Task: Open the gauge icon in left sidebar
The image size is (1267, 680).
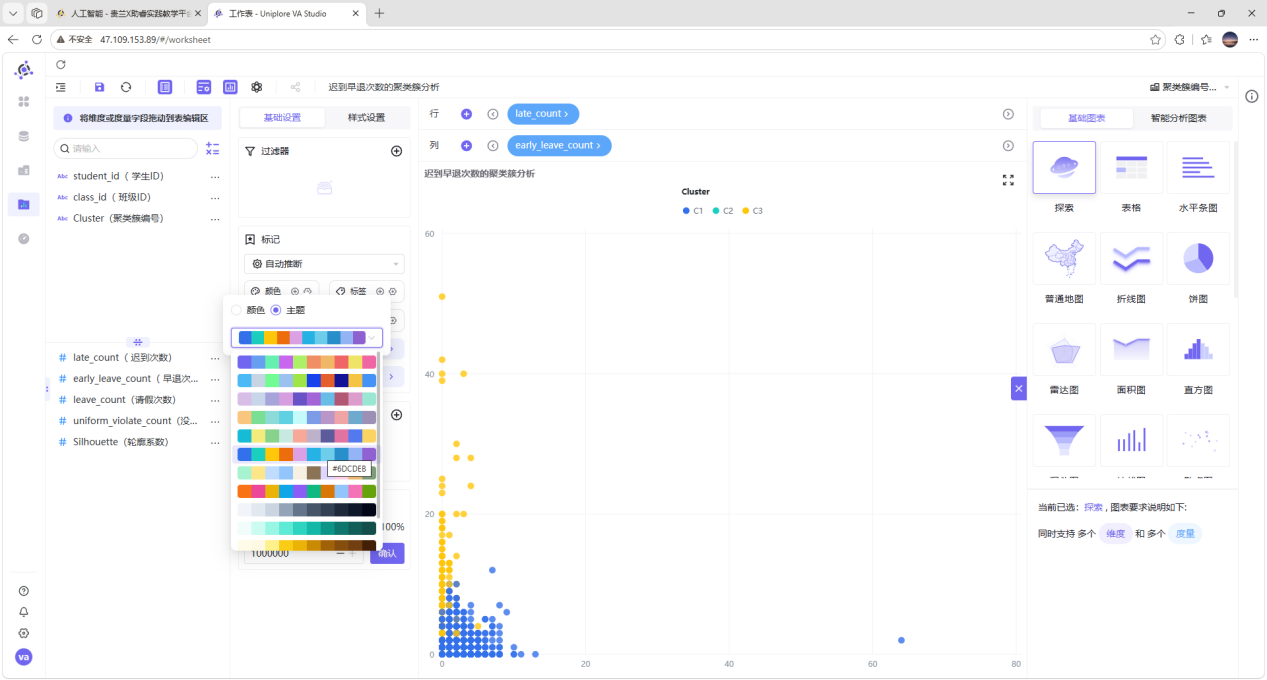Action: click(24, 238)
